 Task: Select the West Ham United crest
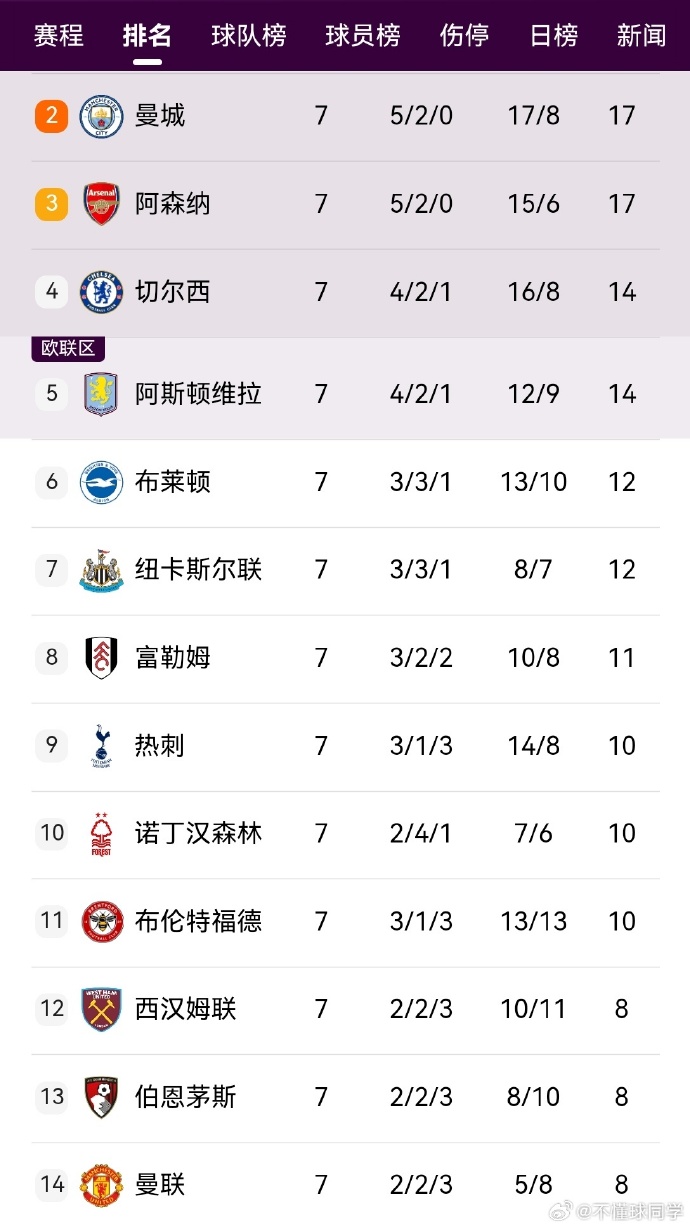(101, 1009)
